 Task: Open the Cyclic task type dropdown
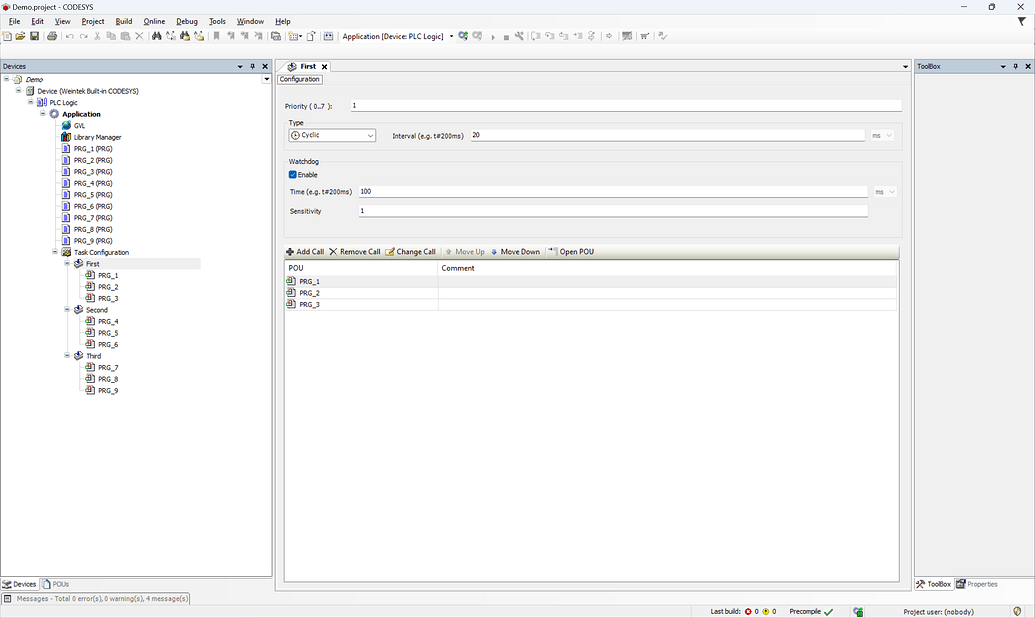369,135
